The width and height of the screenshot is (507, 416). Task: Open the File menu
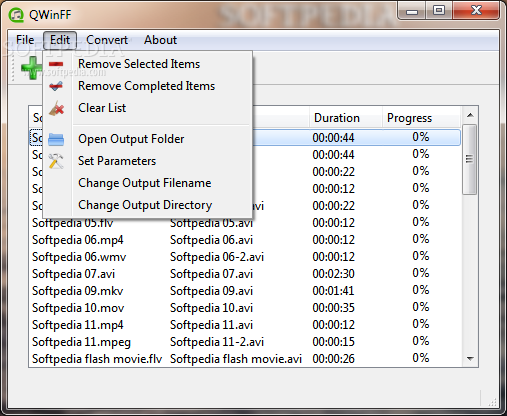[x=25, y=40]
